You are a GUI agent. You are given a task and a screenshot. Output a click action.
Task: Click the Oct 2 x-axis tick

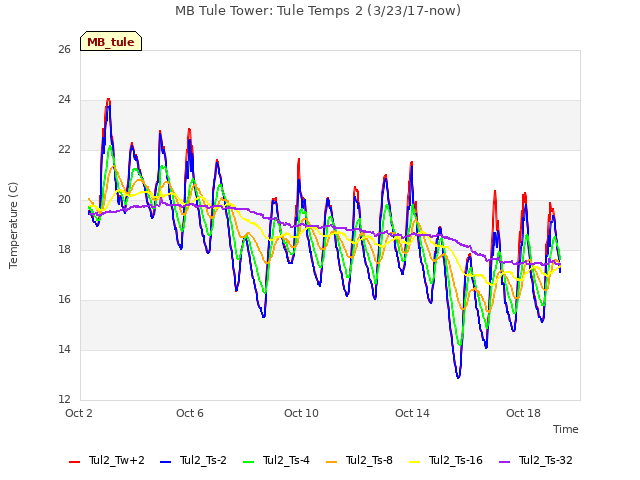pos(79,413)
